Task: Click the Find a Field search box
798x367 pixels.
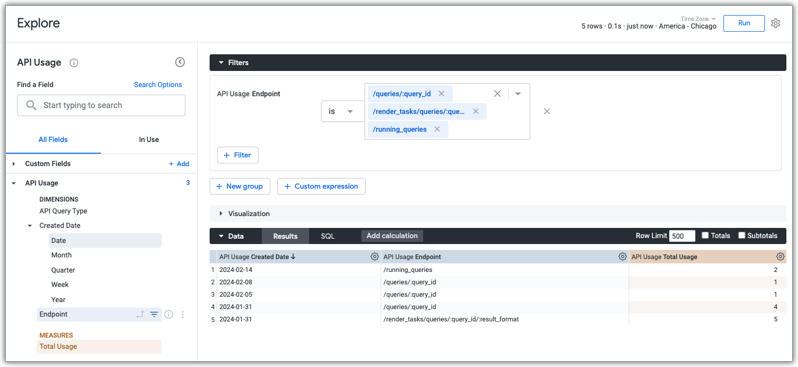Action: [x=101, y=105]
